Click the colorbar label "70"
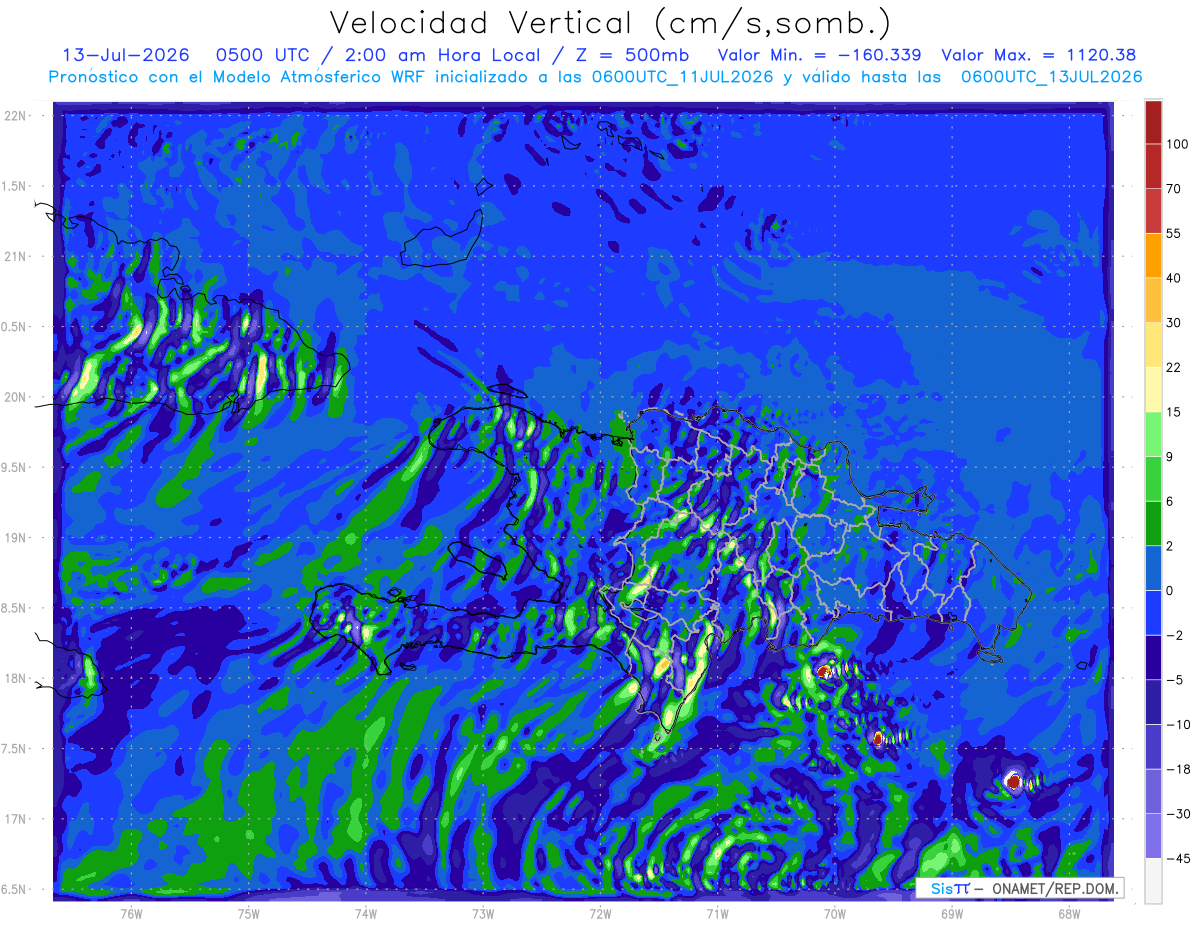Image resolution: width=1200 pixels, height=927 pixels. [1174, 189]
